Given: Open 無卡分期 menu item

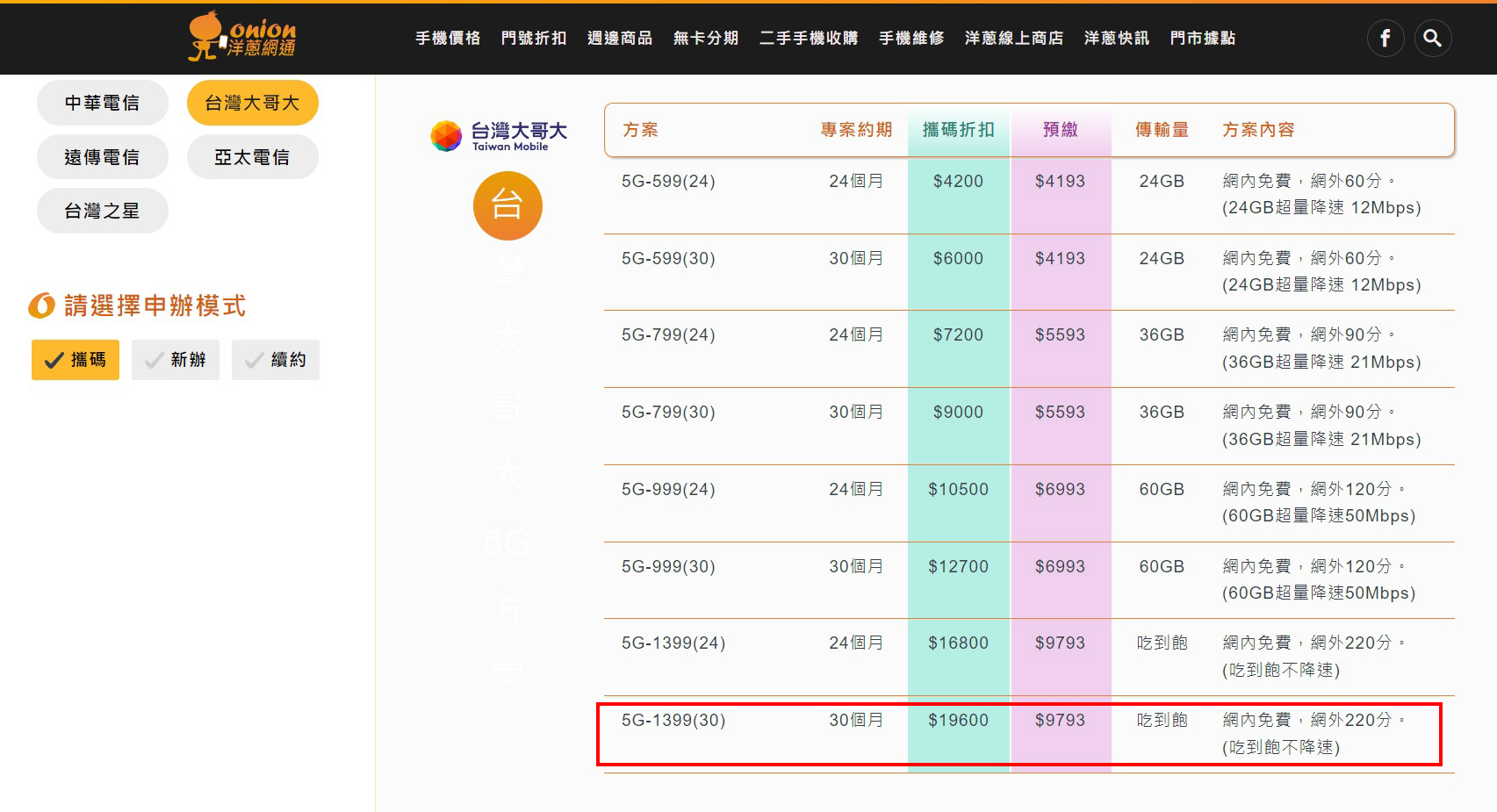Looking at the screenshot, I should click(x=706, y=39).
